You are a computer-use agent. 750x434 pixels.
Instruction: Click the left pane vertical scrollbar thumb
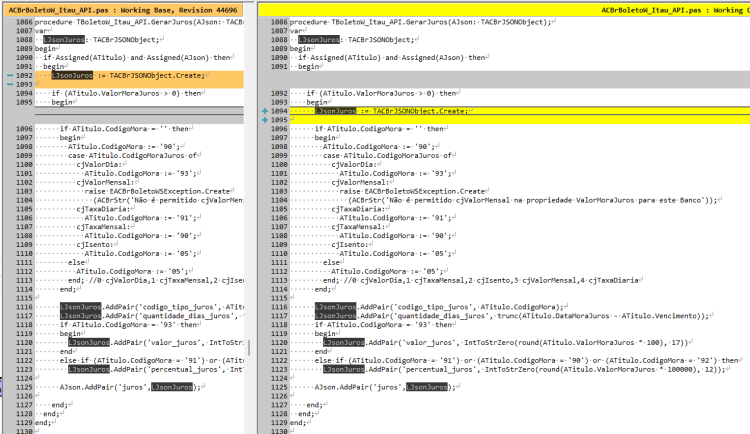tap(249, 347)
